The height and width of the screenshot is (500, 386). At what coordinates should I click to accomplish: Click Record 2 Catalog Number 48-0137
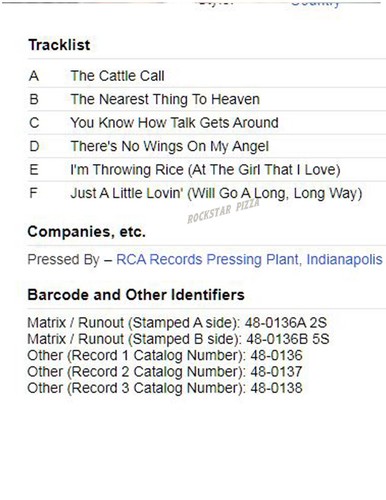(x=165, y=372)
